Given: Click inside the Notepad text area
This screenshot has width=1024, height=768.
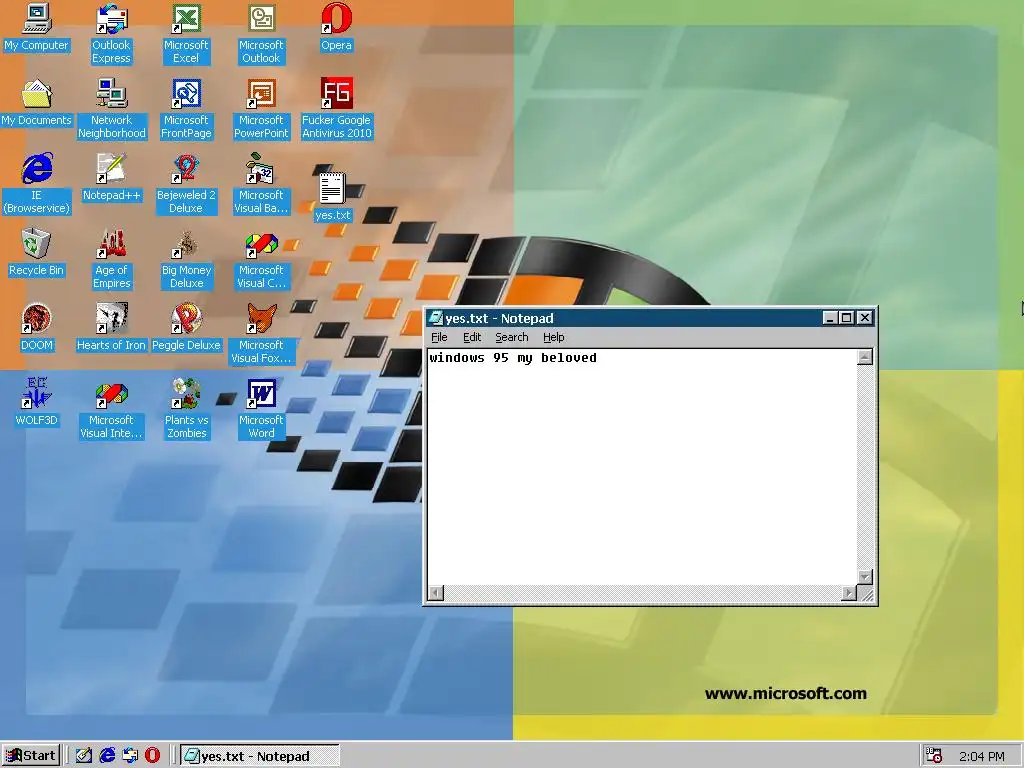Looking at the screenshot, I should point(642,466).
